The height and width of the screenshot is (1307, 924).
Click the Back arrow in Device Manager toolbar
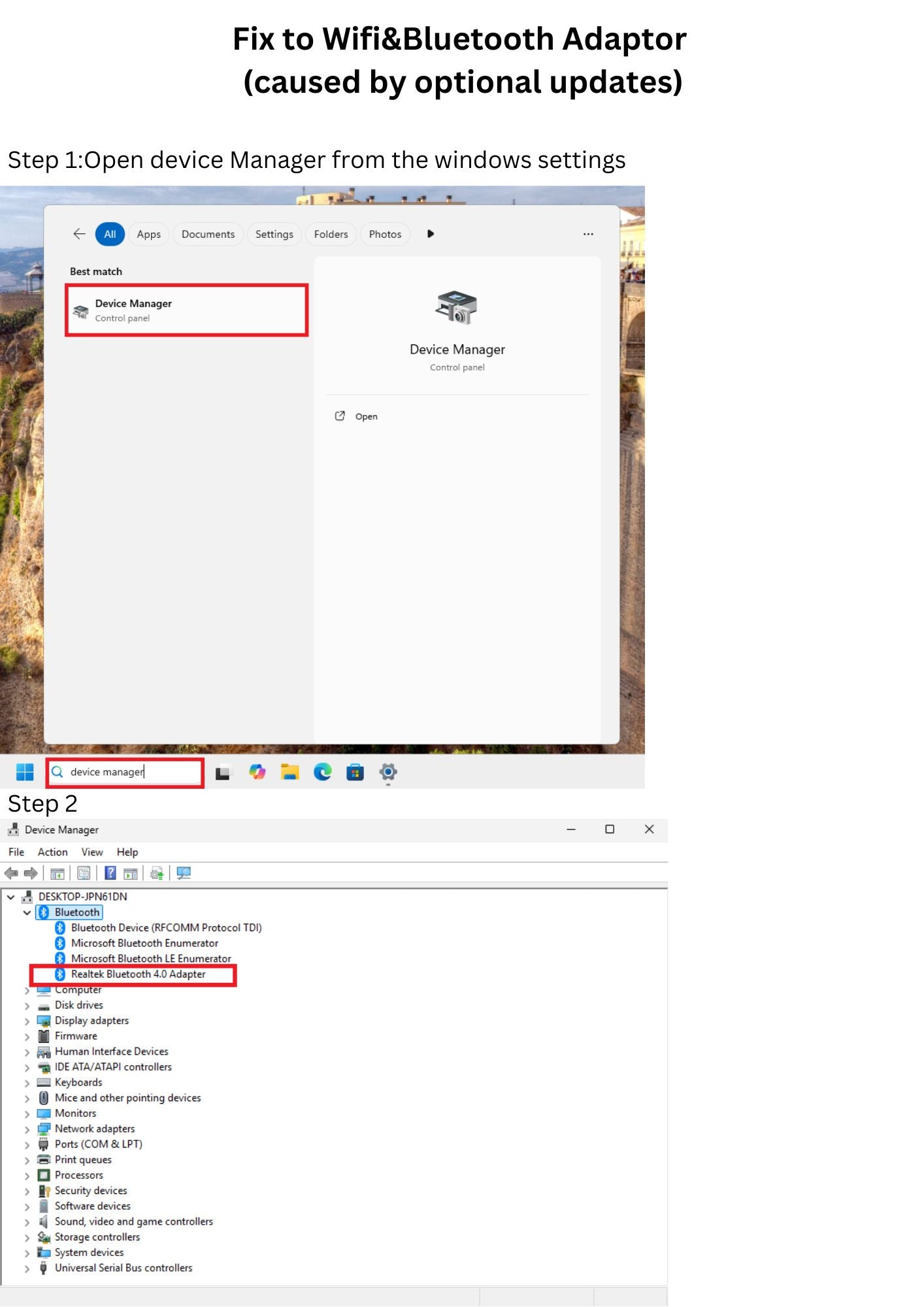click(11, 873)
